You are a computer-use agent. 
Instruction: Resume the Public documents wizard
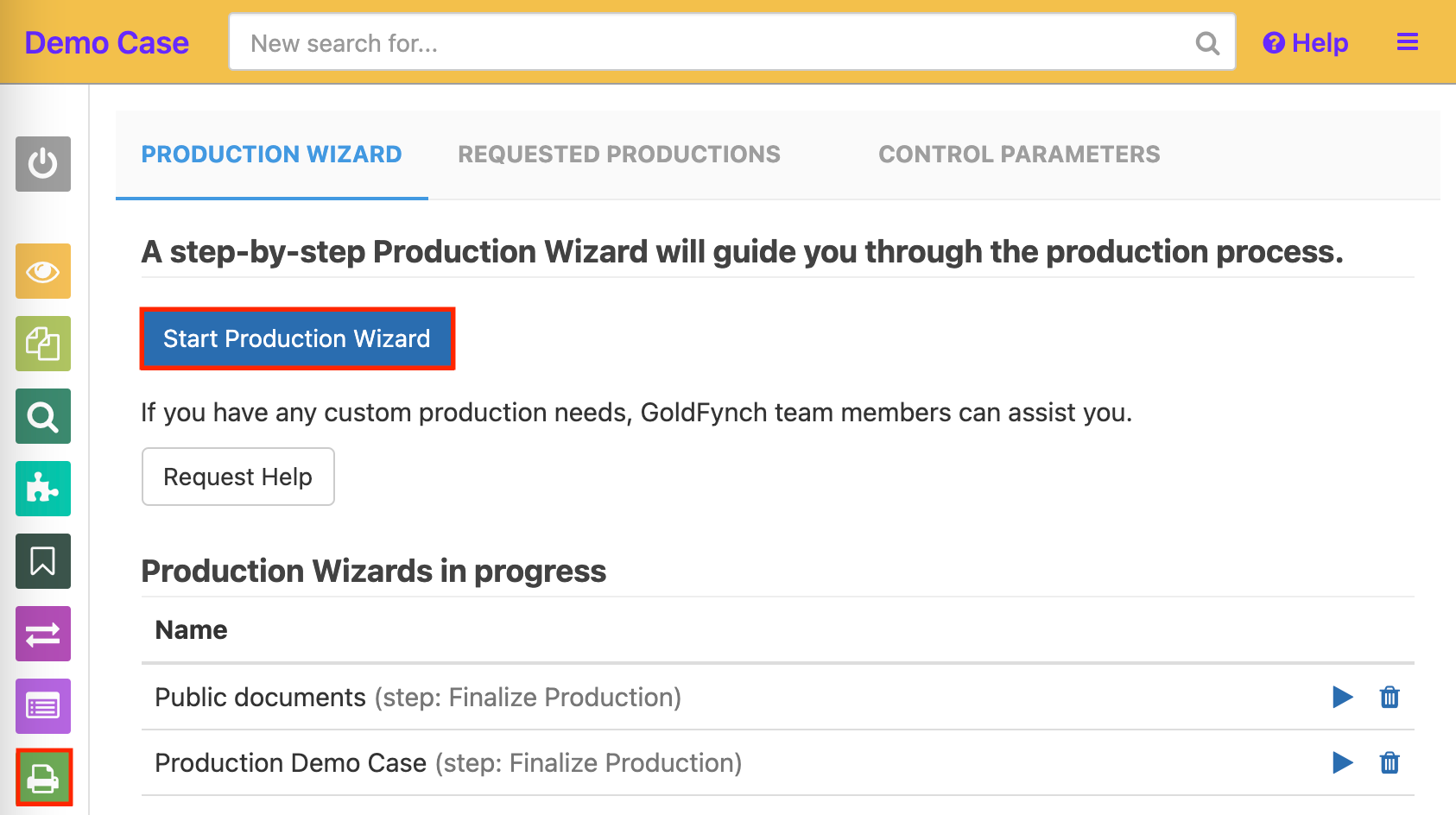[1342, 697]
